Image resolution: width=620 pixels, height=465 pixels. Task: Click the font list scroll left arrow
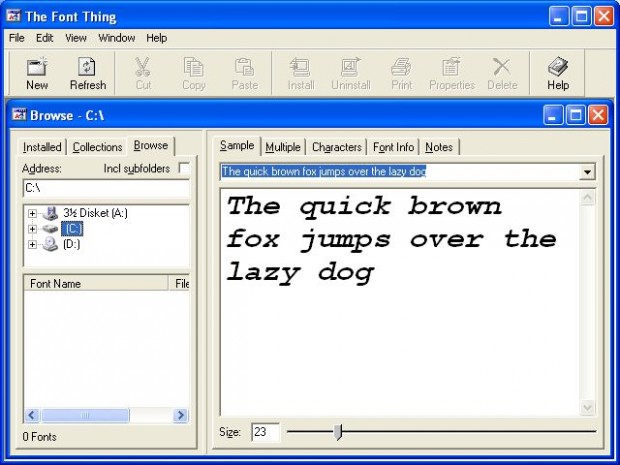pyautogui.click(x=32, y=415)
